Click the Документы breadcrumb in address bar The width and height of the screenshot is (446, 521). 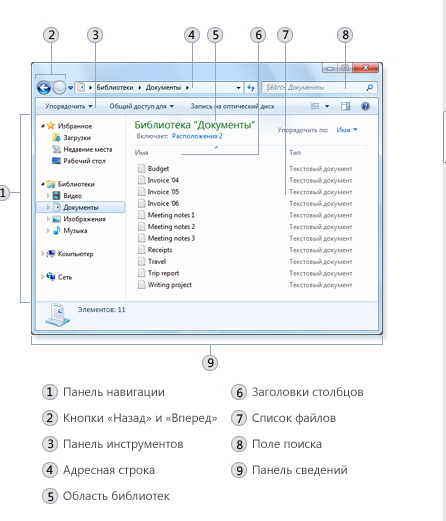[x=163, y=88]
